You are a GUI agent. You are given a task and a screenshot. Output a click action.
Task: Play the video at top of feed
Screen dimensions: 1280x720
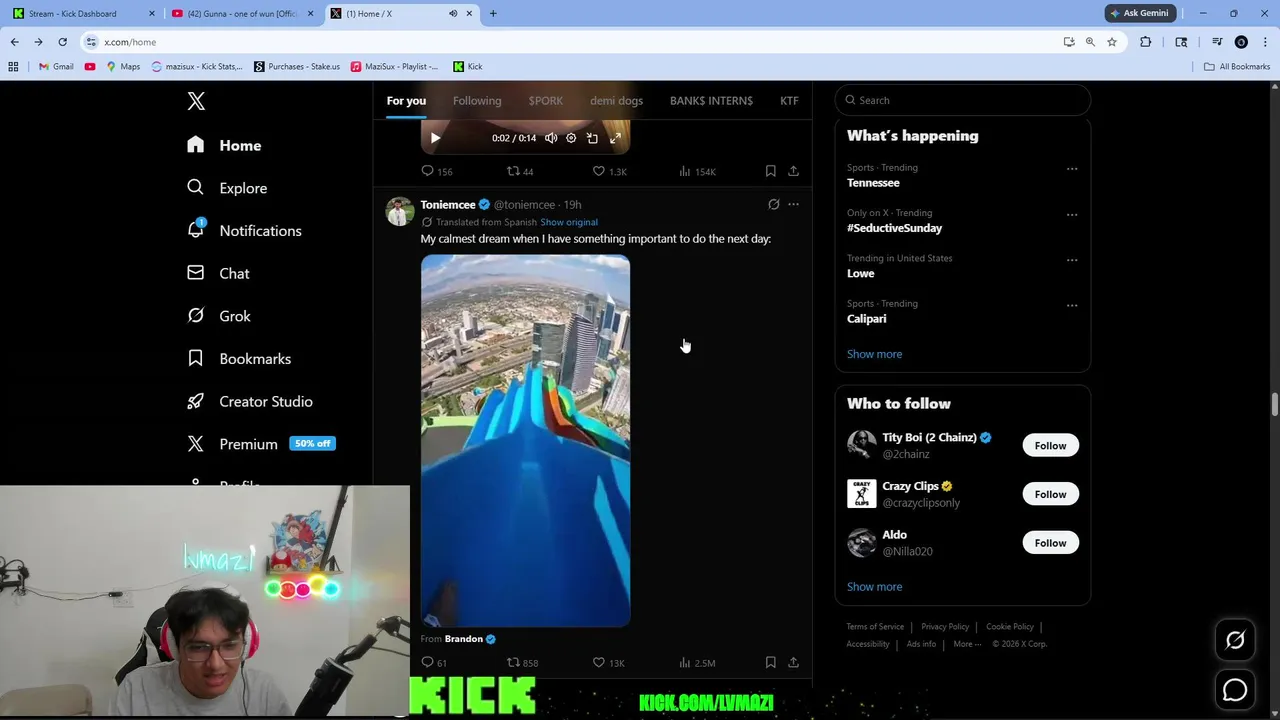pos(435,138)
